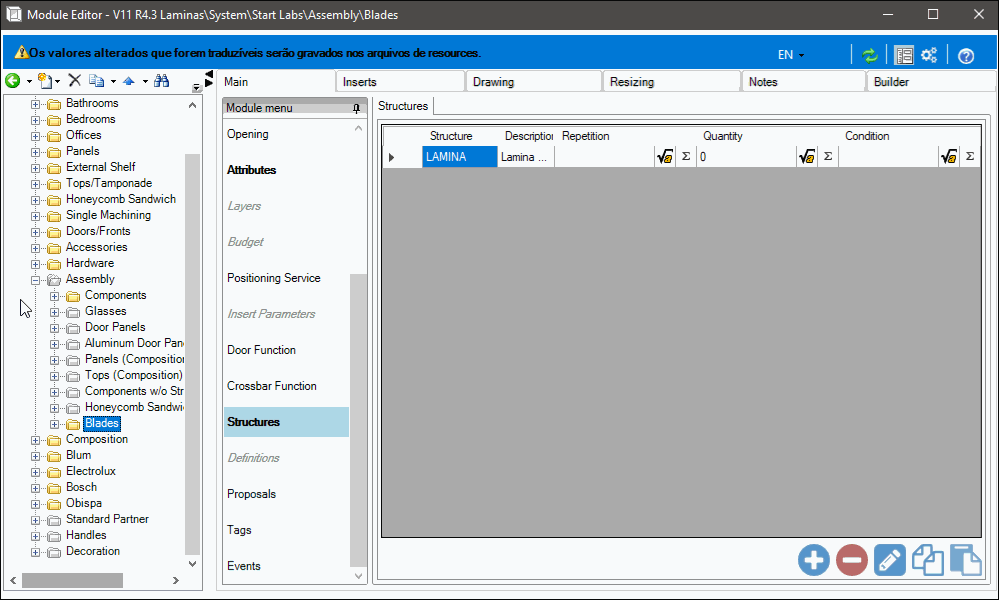
Task: Switch to the Inserts tab
Action: click(x=400, y=82)
